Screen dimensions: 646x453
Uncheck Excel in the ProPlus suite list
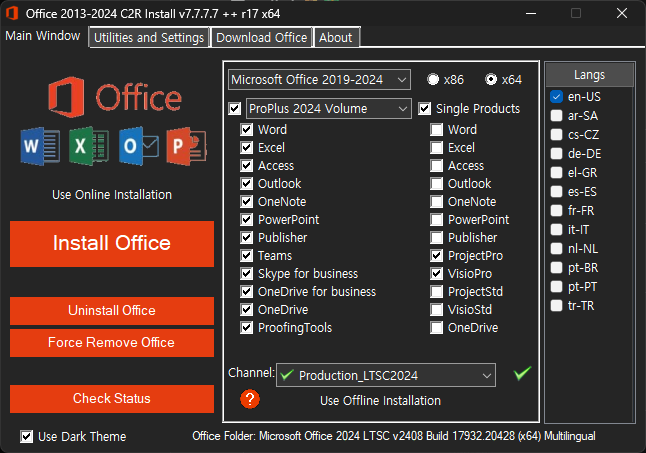[x=246, y=147]
